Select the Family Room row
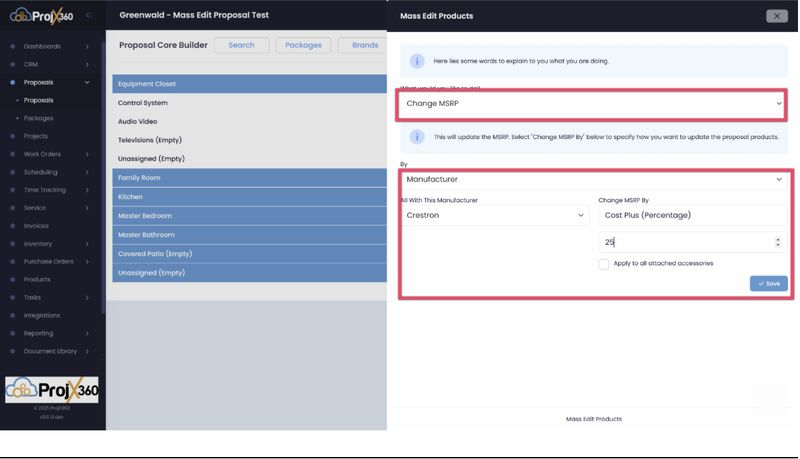Image resolution: width=800 pixels, height=459 pixels. click(249, 178)
